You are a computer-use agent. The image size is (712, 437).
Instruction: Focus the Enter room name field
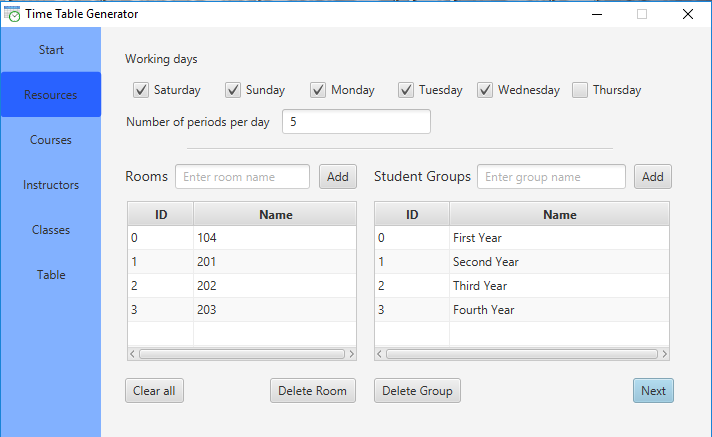pos(242,177)
